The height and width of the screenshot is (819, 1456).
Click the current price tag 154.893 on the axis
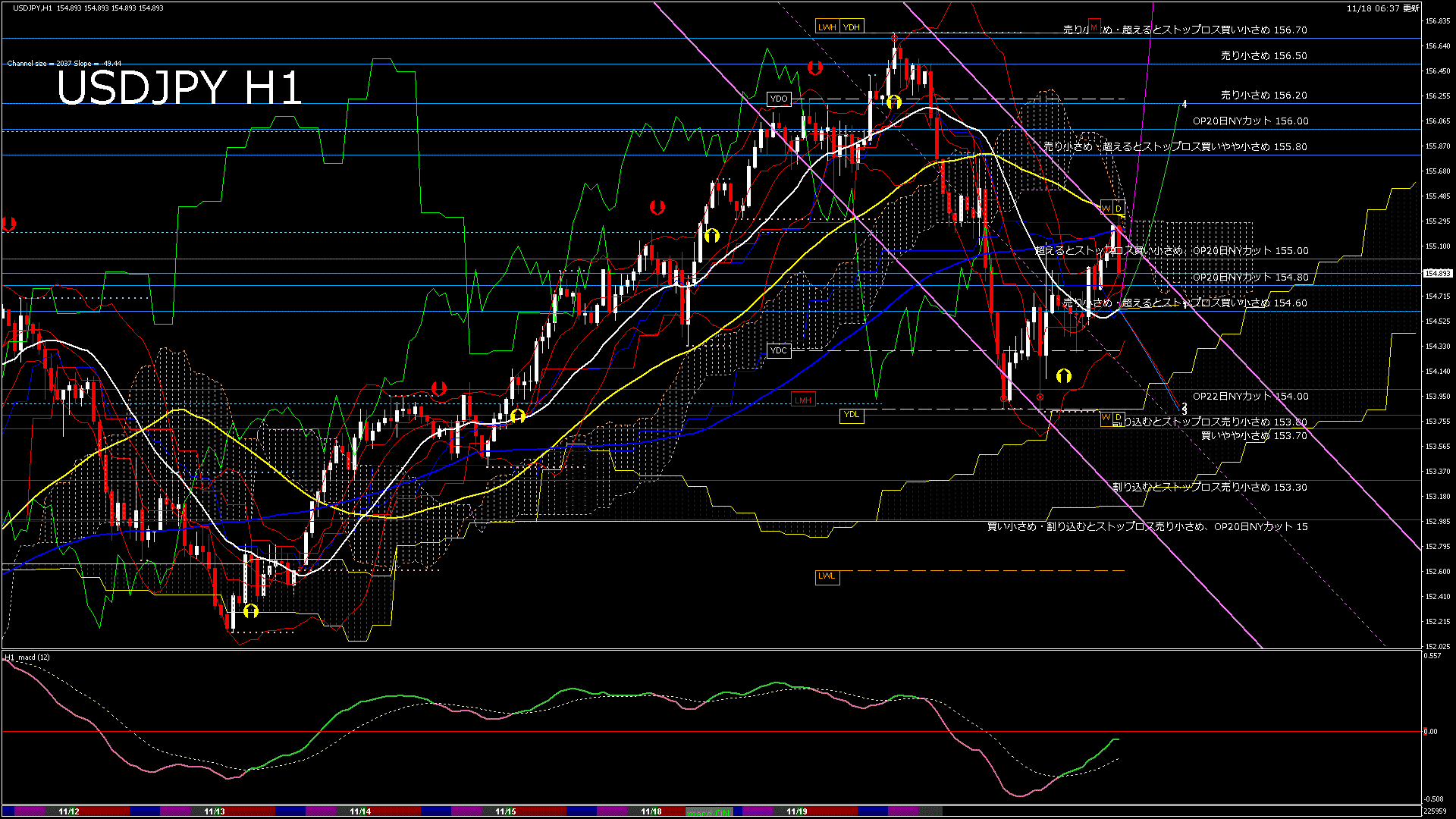coord(1438,273)
